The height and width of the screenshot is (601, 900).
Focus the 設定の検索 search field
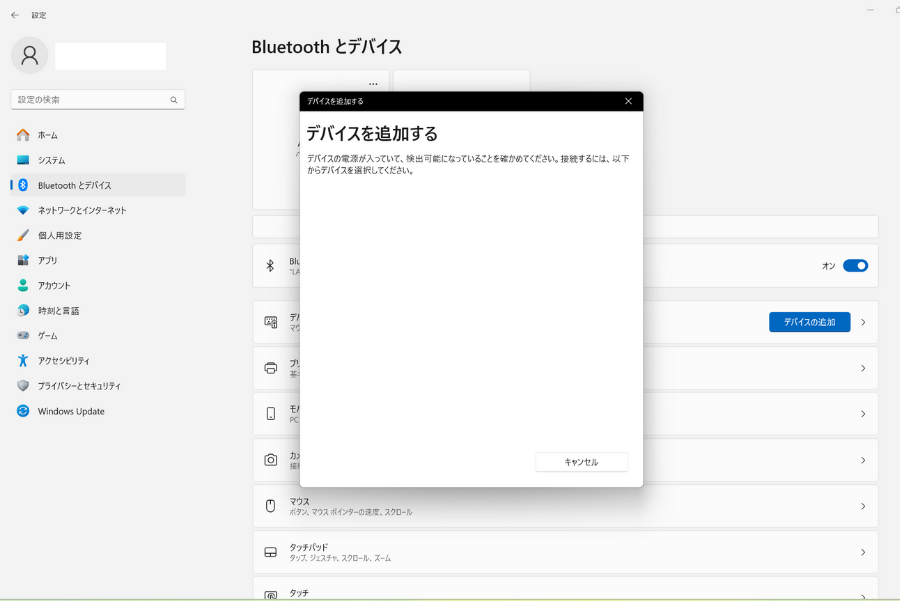pyautogui.click(x=98, y=100)
